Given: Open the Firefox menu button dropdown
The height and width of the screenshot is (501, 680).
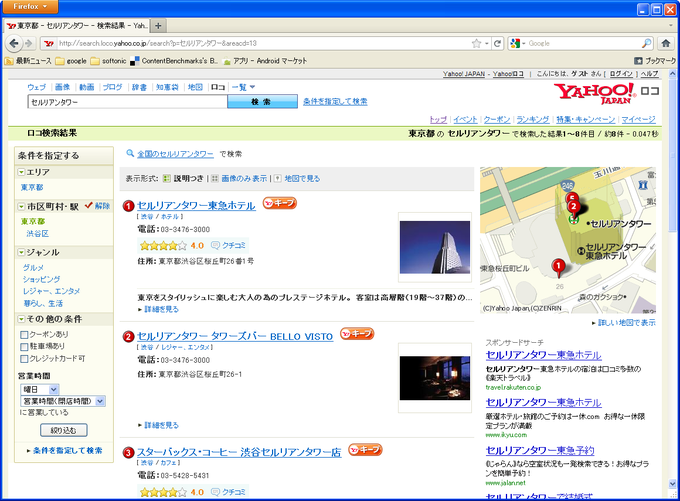Looking at the screenshot, I should coord(30,7).
